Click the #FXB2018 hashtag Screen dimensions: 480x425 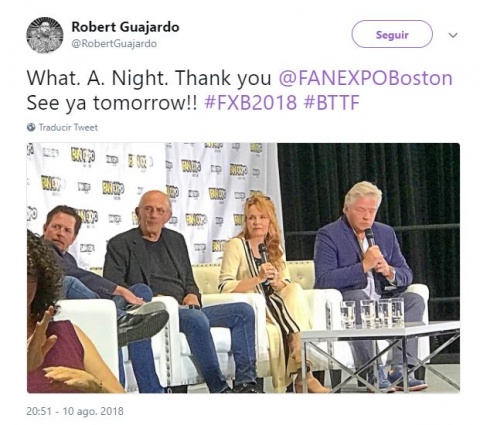click(x=250, y=103)
